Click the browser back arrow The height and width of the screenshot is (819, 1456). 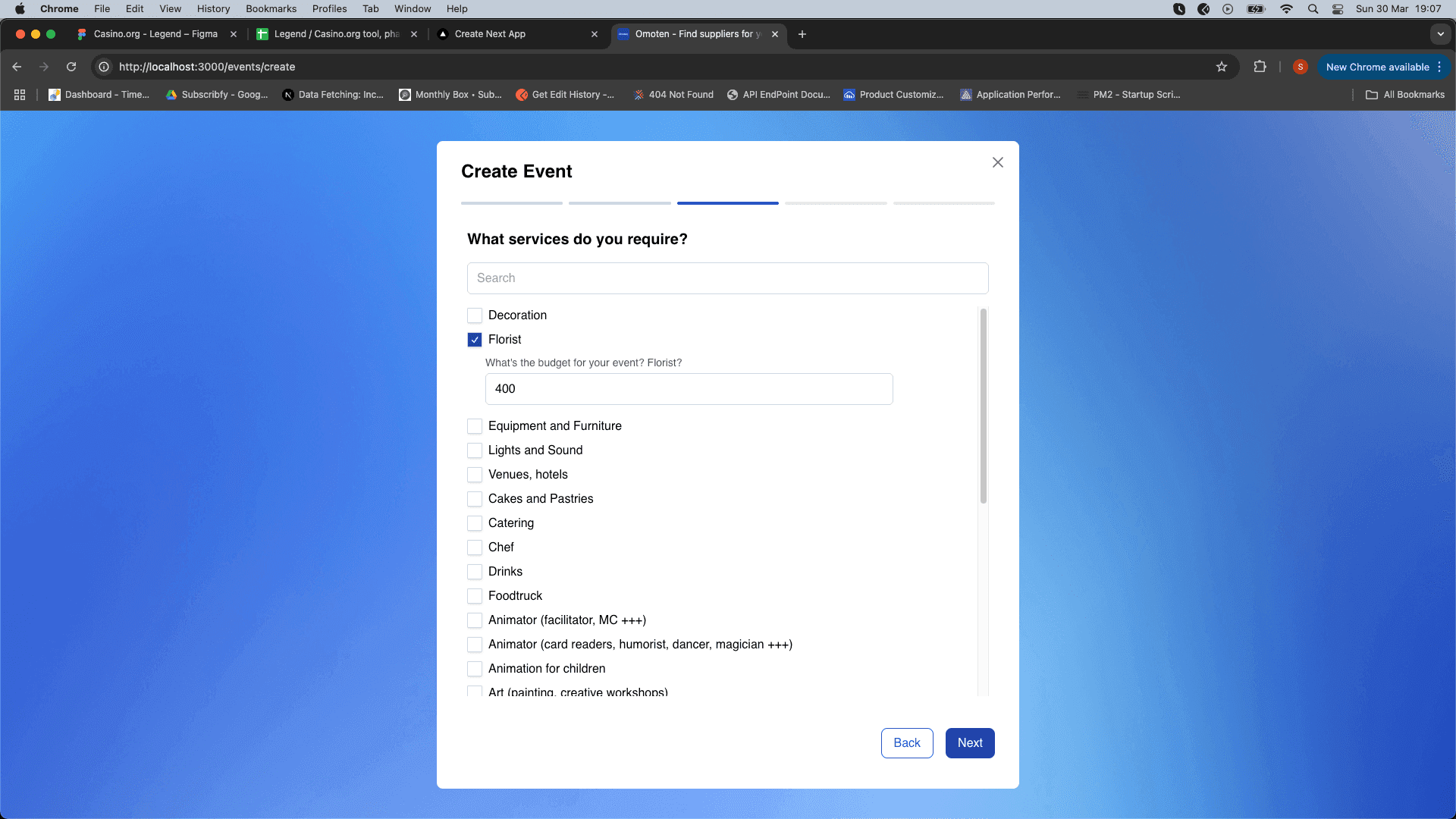pos(17,67)
